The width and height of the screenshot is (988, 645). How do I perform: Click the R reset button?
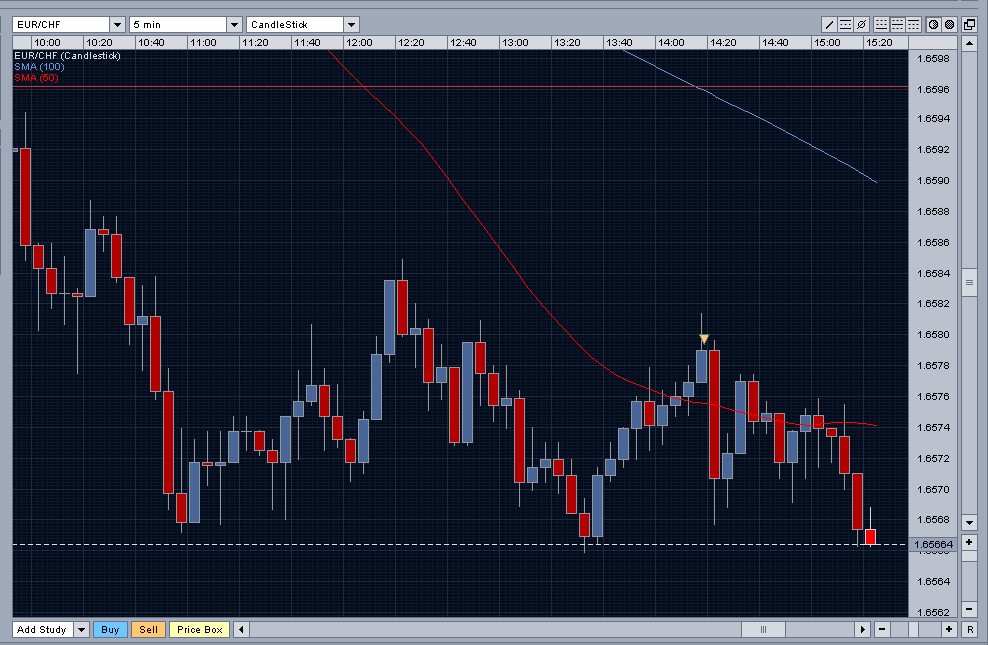(x=970, y=629)
